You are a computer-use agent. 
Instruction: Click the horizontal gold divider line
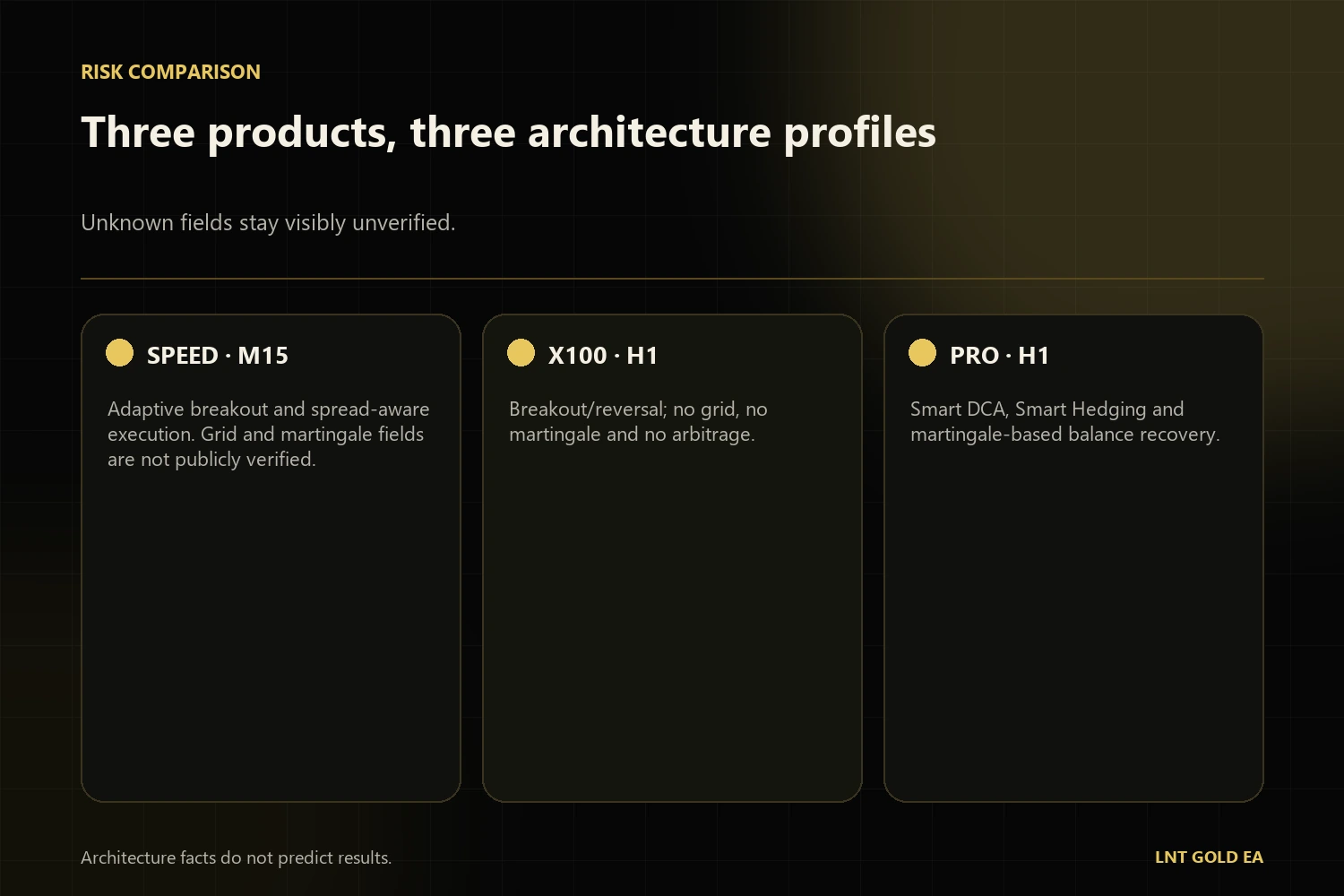coord(672,279)
